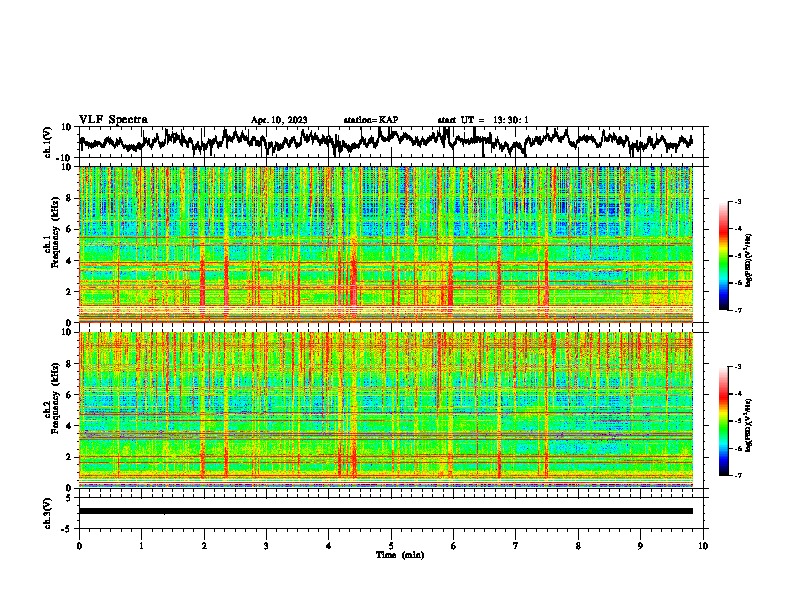Click the "6" kHz tick on ch.1 spectrogram axis
Viewport: 792px width, 612px height.
tap(69, 230)
